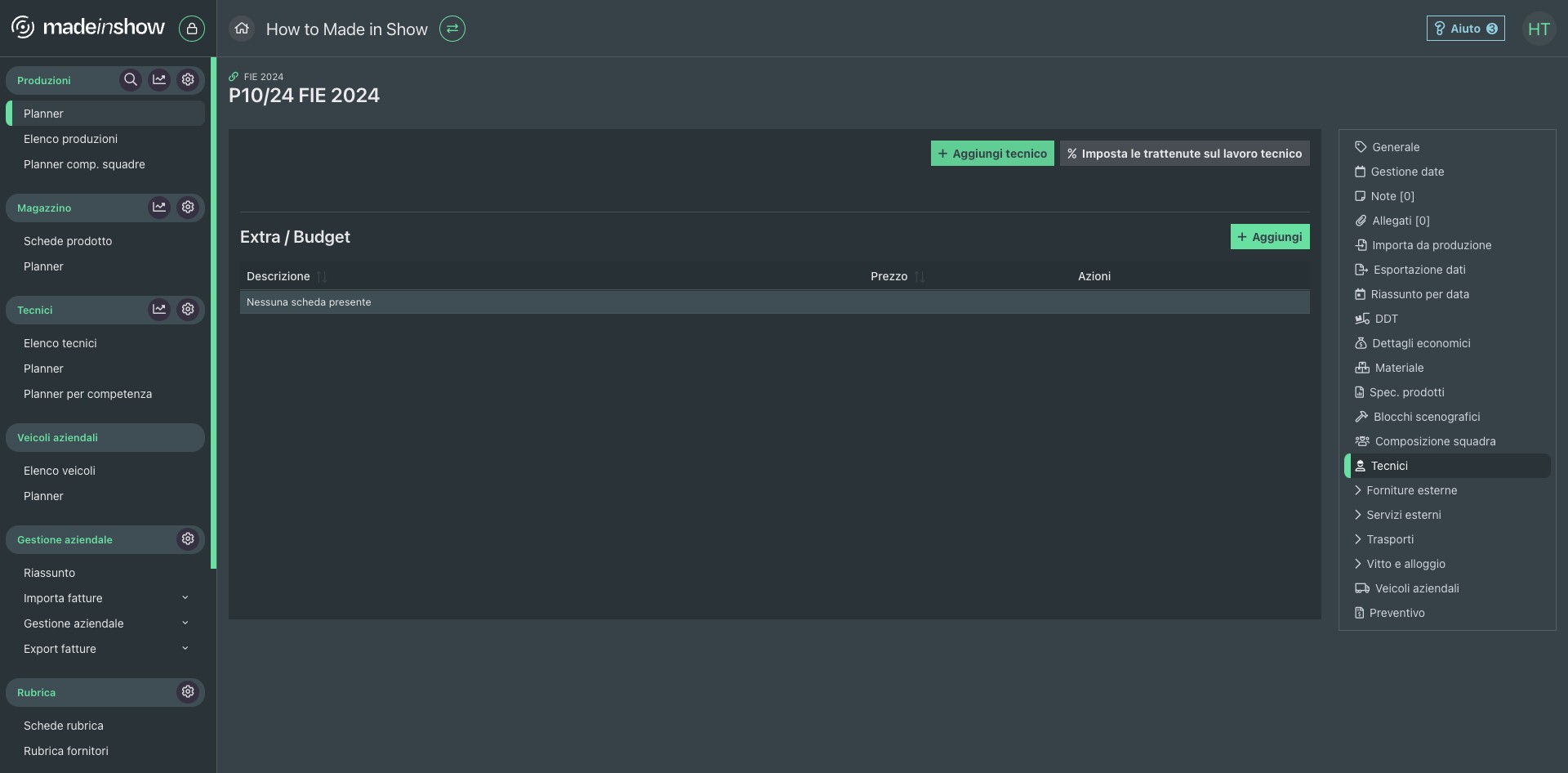Open Veicoli aziendali in the right panel
Screen dimensions: 1568x773
[1407, 588]
